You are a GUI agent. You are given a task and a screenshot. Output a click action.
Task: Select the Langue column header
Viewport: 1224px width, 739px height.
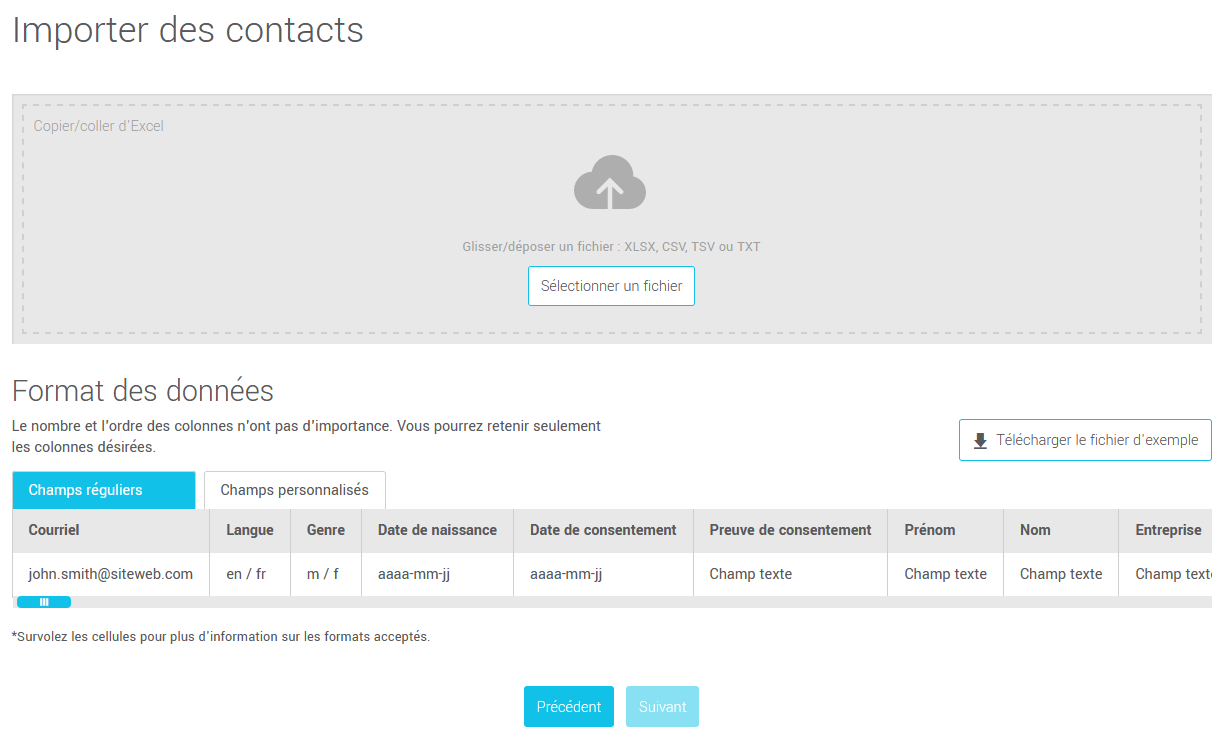click(249, 530)
